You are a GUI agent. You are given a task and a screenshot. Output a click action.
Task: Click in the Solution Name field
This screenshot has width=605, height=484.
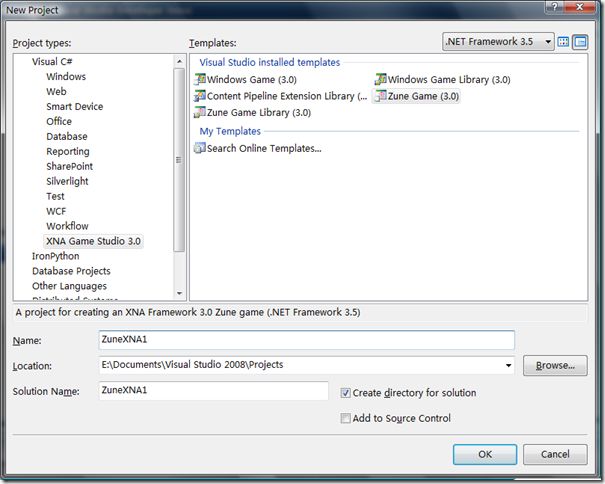click(x=213, y=391)
